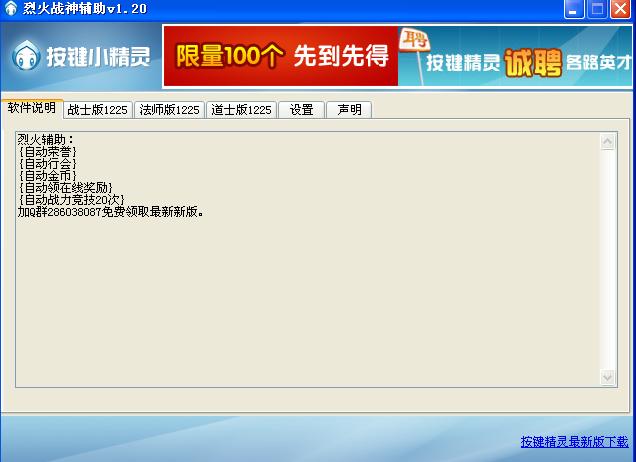This screenshot has width=636, height=462.
Task: Maximize the 烈火战神辅助 window
Action: [597, 10]
